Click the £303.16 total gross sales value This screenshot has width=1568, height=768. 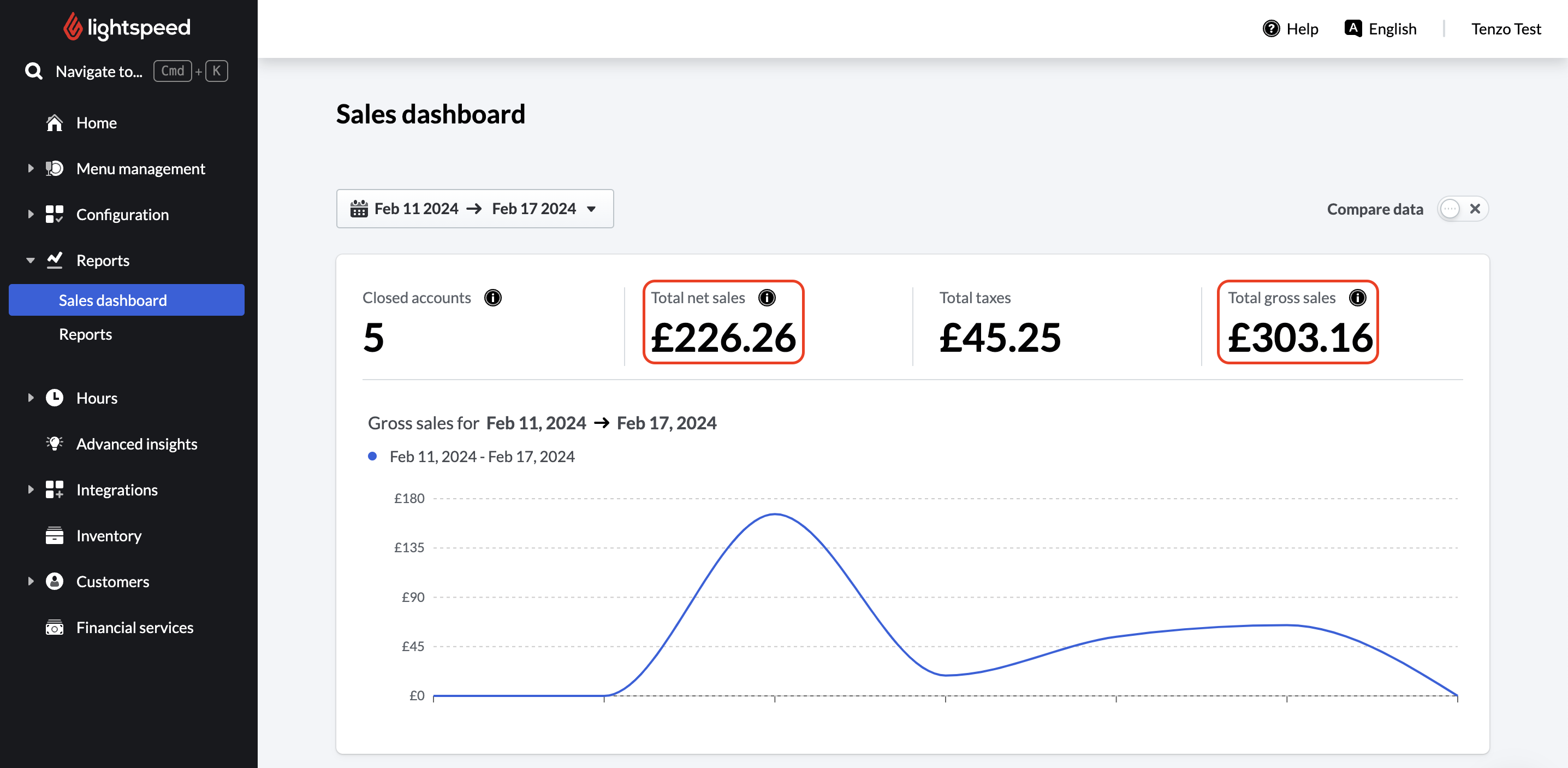click(1300, 338)
